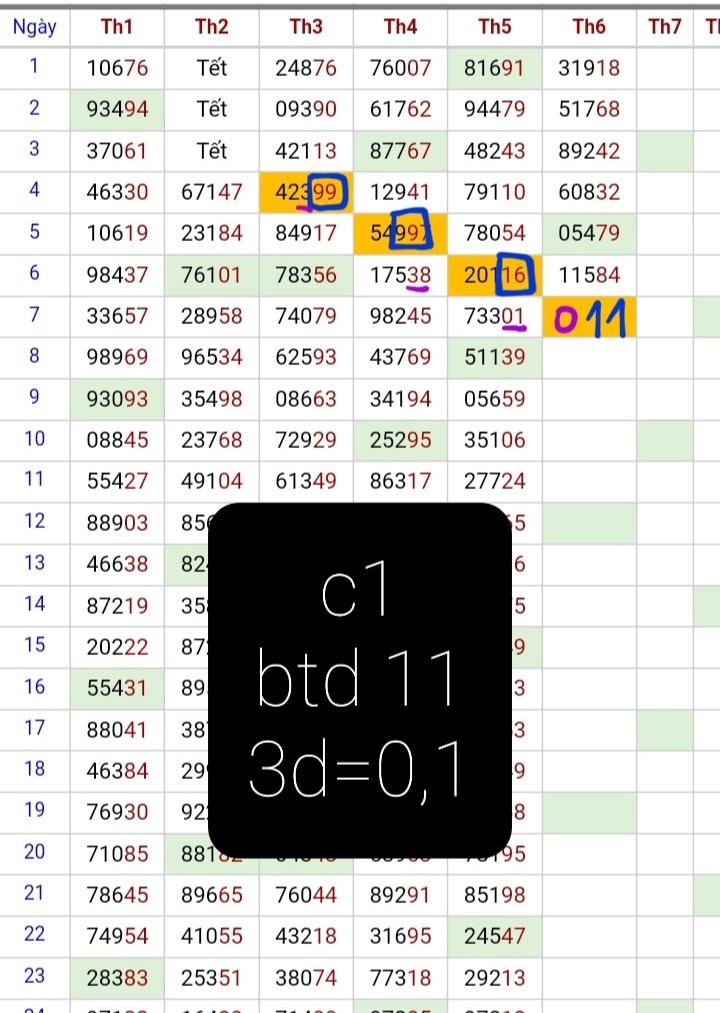720x1013 pixels.
Task: Click the Th7 column header
Action: (x=664, y=27)
